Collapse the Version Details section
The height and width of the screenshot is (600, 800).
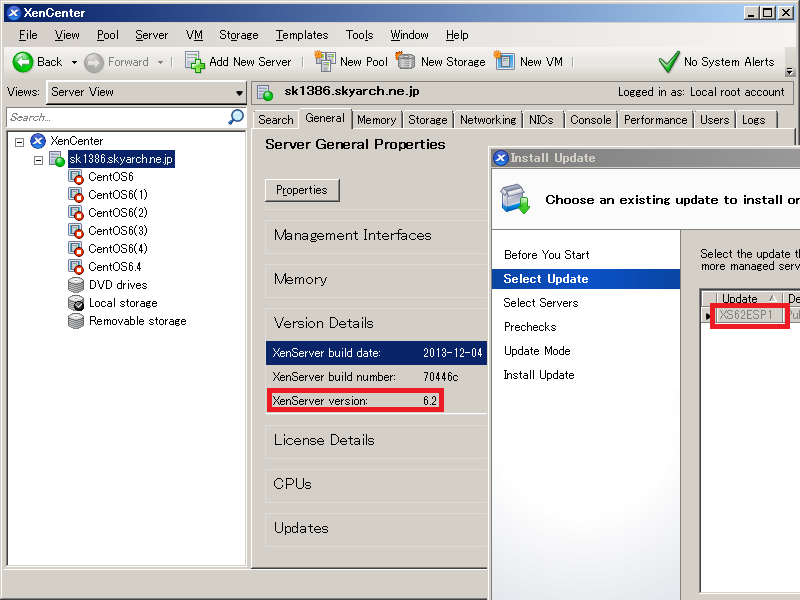tap(376, 323)
